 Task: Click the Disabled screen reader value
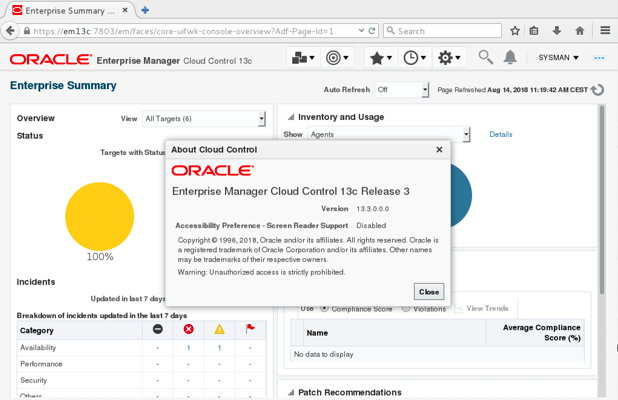(371, 226)
